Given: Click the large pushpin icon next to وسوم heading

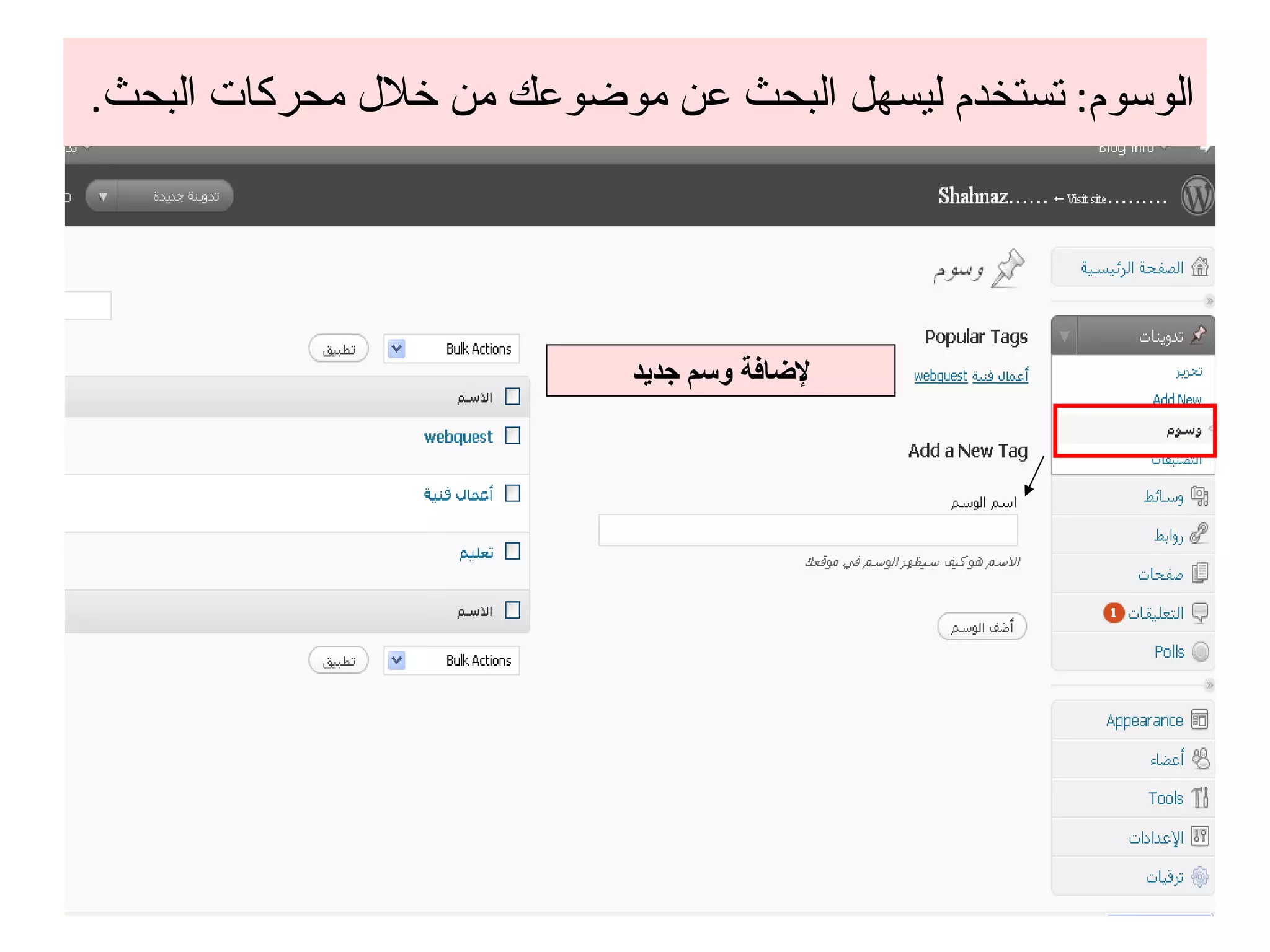Looking at the screenshot, I should click(1008, 269).
